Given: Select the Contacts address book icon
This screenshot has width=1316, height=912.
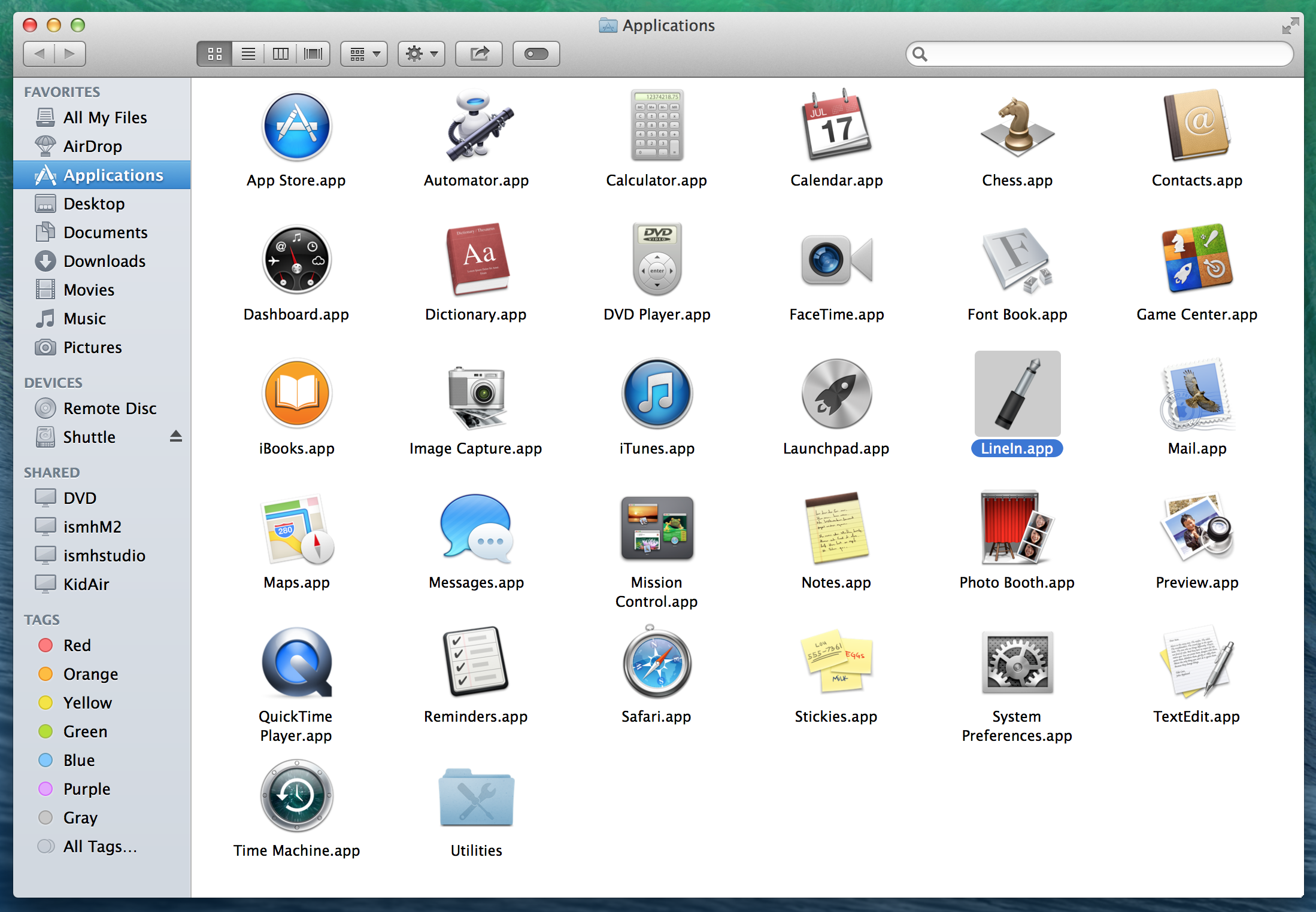Looking at the screenshot, I should [x=1197, y=125].
